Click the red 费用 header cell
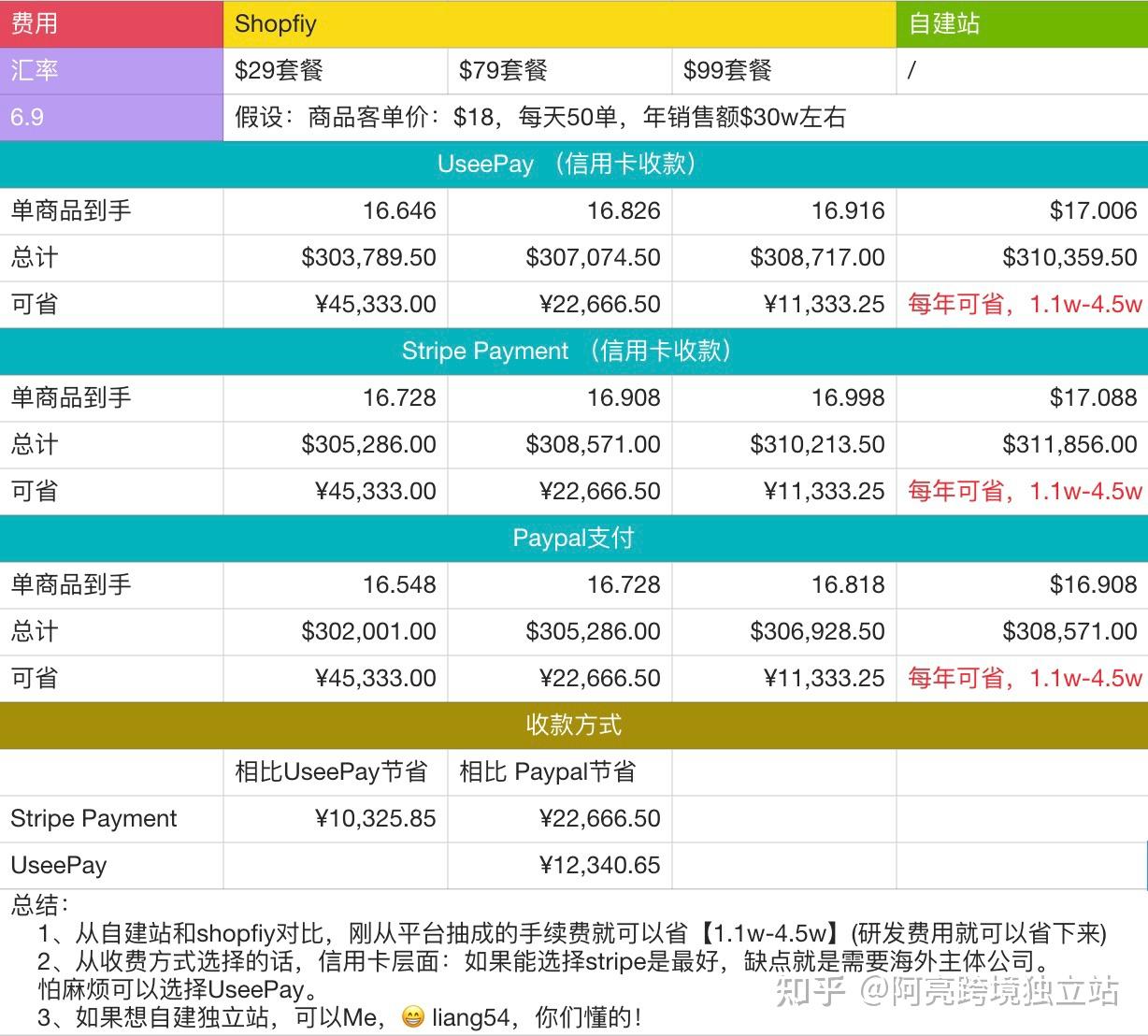This screenshot has height=1036, width=1148. tap(111, 23)
